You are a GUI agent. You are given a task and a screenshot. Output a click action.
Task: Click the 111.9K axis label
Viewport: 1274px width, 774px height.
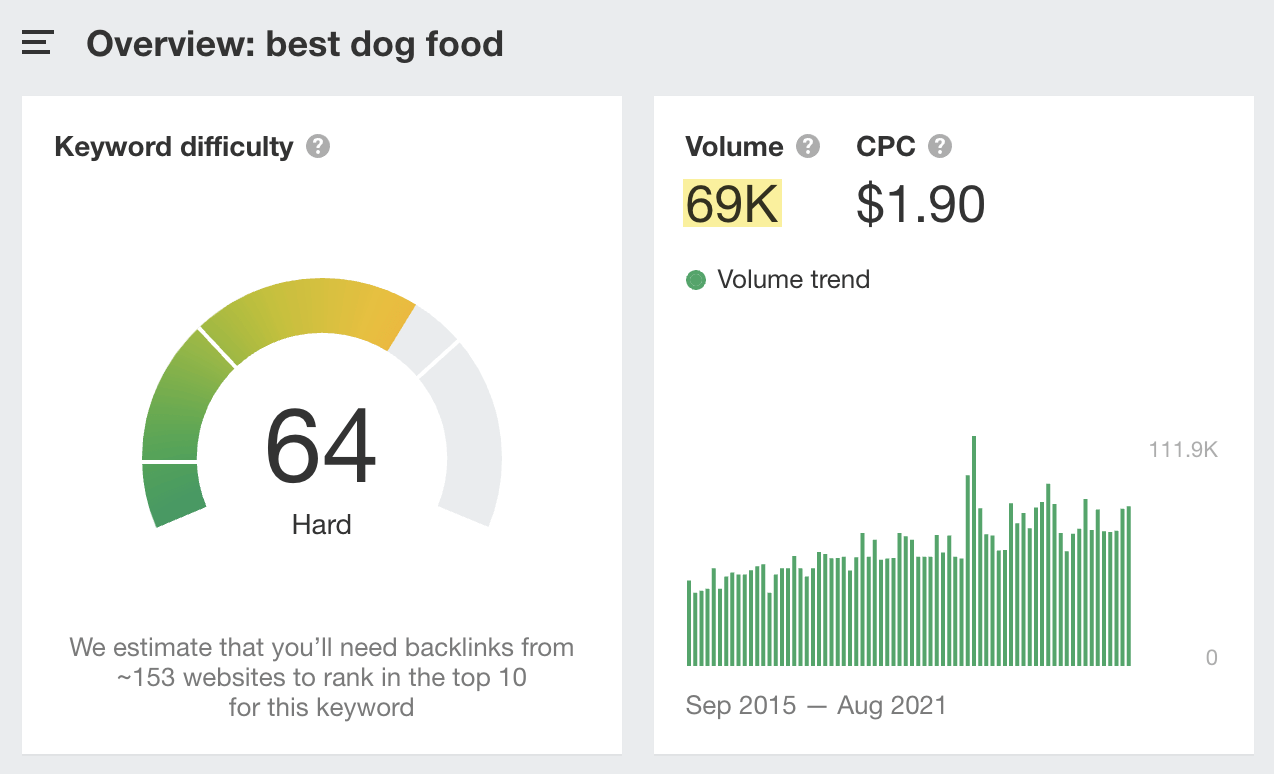pos(1183,451)
